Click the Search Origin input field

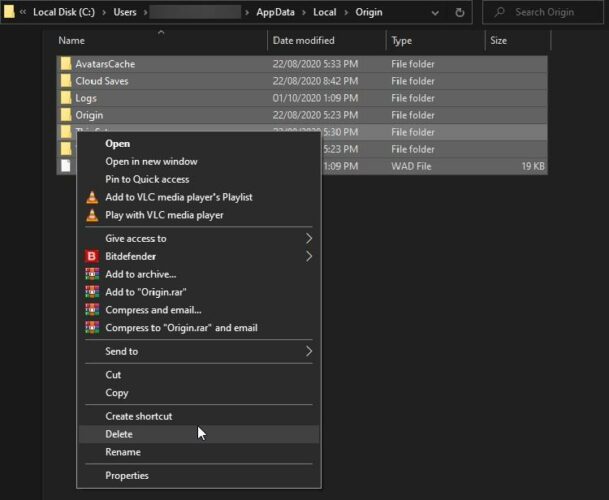click(x=543, y=12)
